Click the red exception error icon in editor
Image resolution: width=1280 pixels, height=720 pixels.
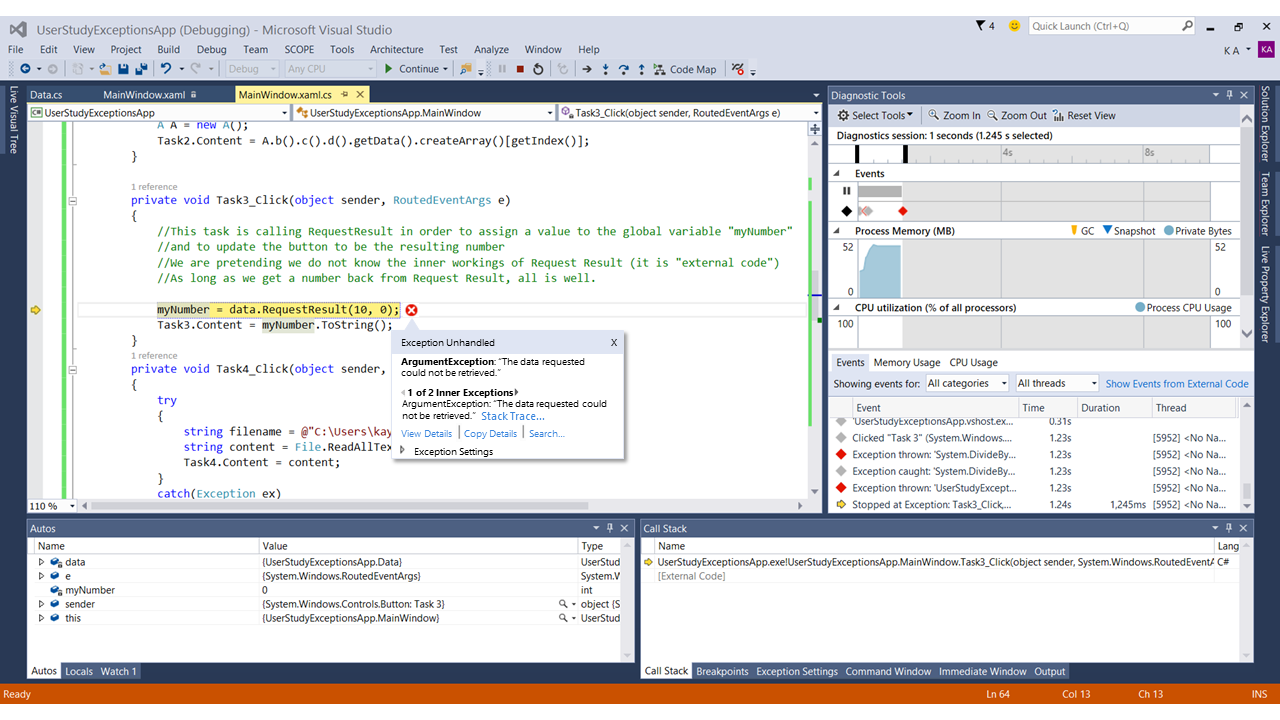(411, 310)
